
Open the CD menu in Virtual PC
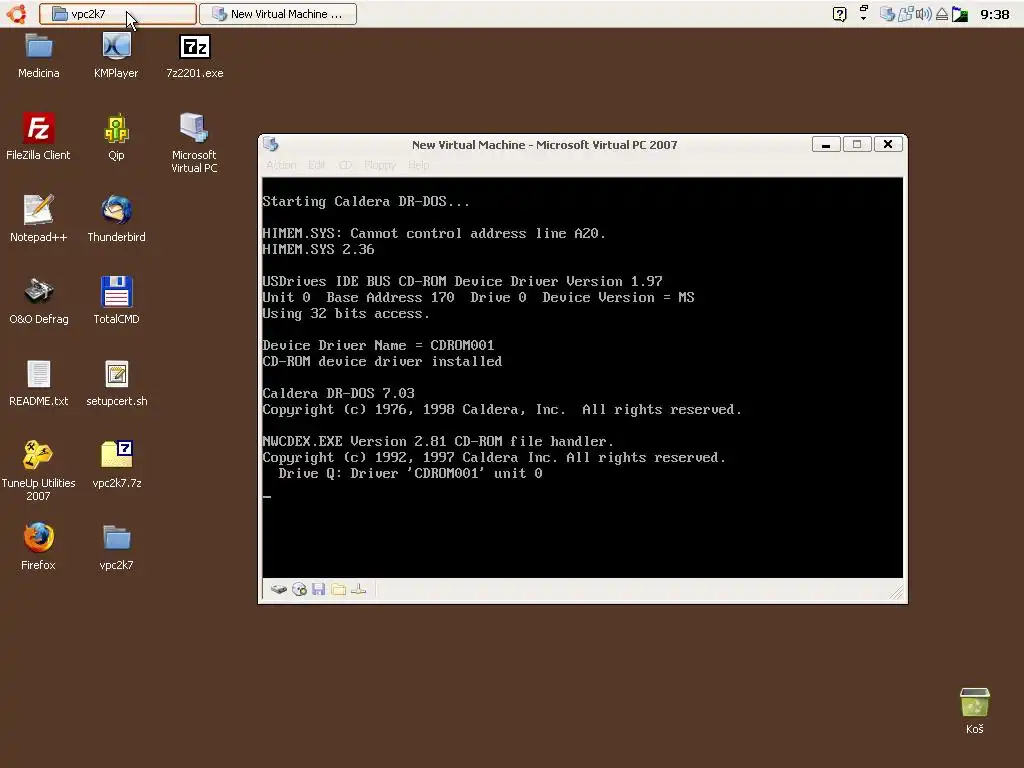click(x=345, y=165)
